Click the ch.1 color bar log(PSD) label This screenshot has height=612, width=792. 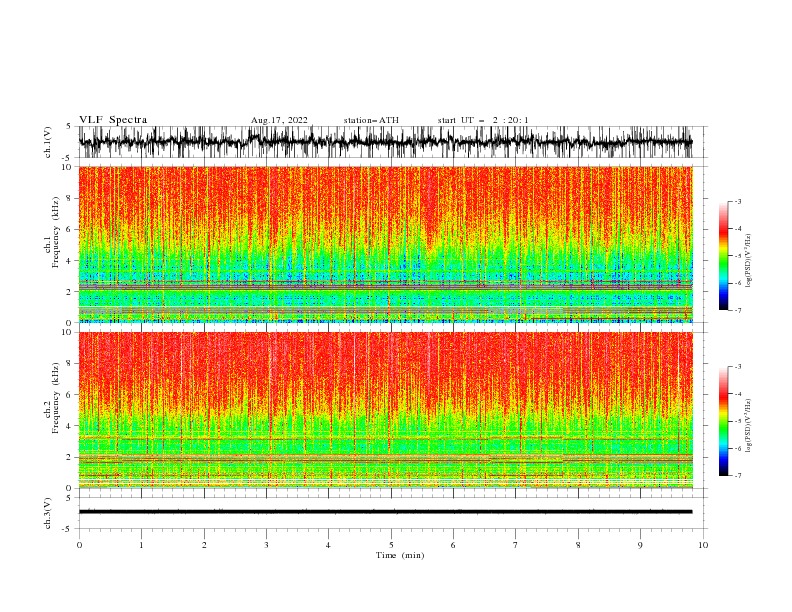pos(748,261)
